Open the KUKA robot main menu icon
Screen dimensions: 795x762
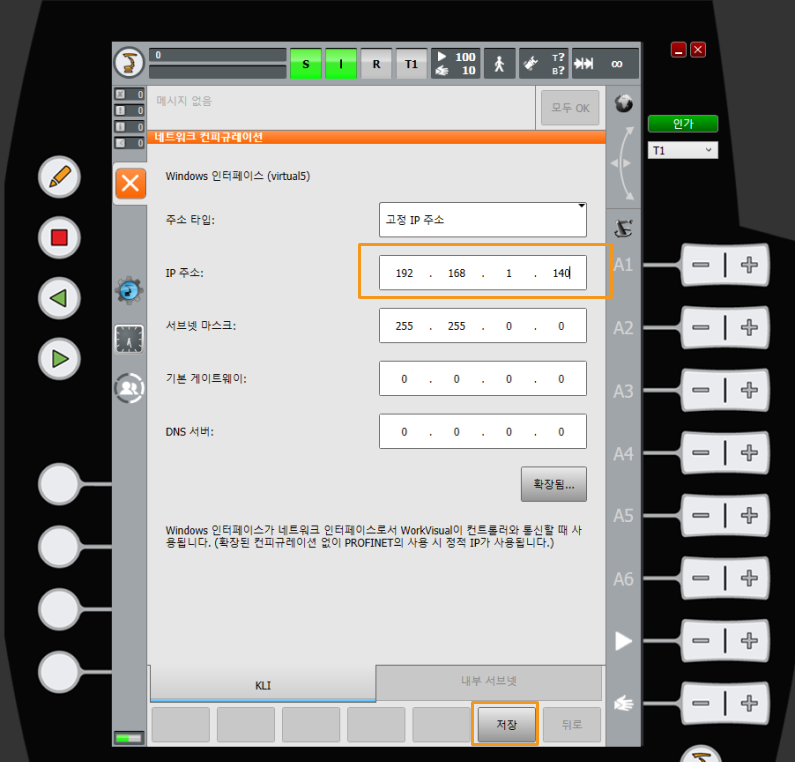pos(129,63)
